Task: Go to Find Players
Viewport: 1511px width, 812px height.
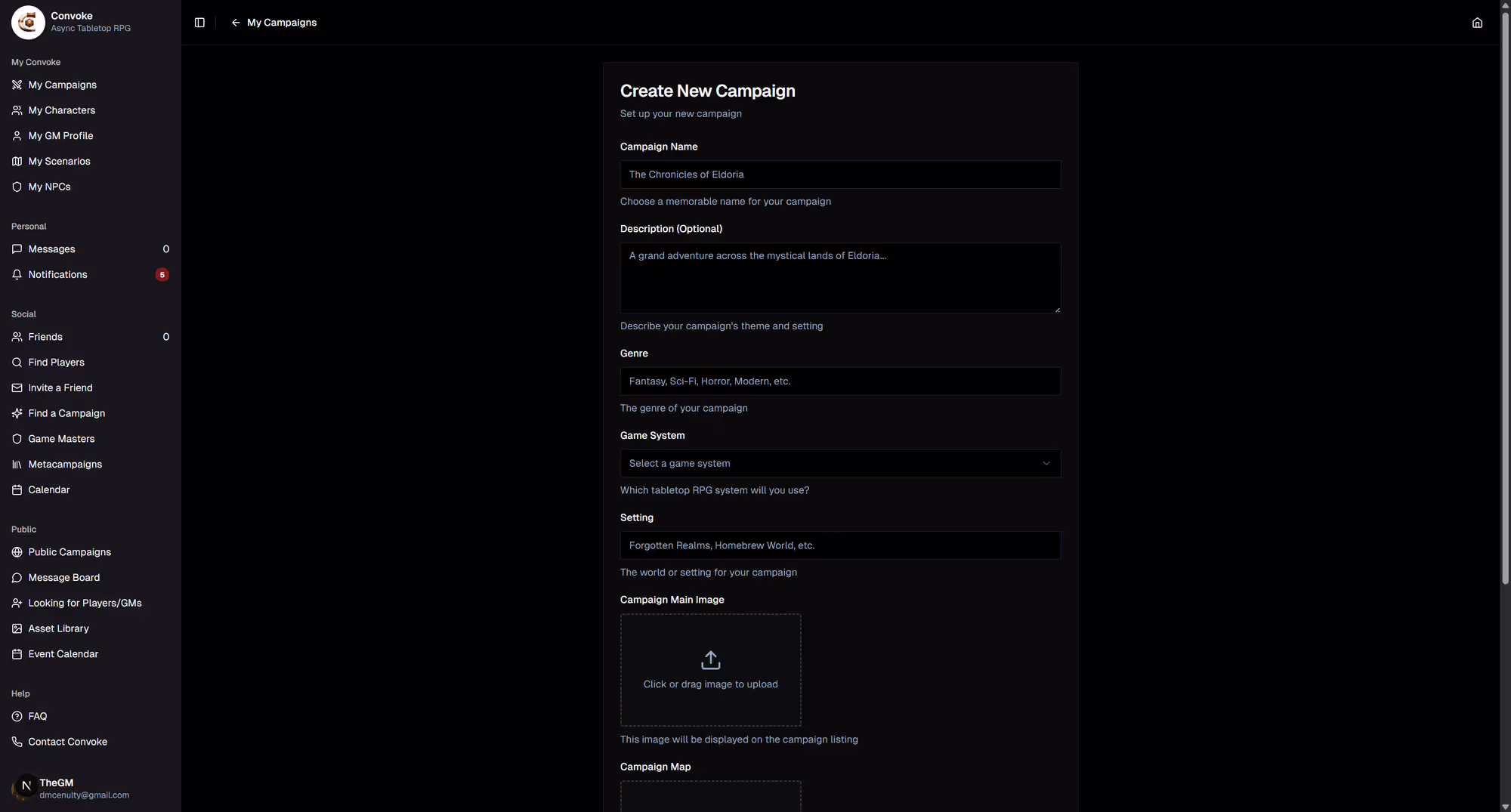Action: (x=90, y=363)
